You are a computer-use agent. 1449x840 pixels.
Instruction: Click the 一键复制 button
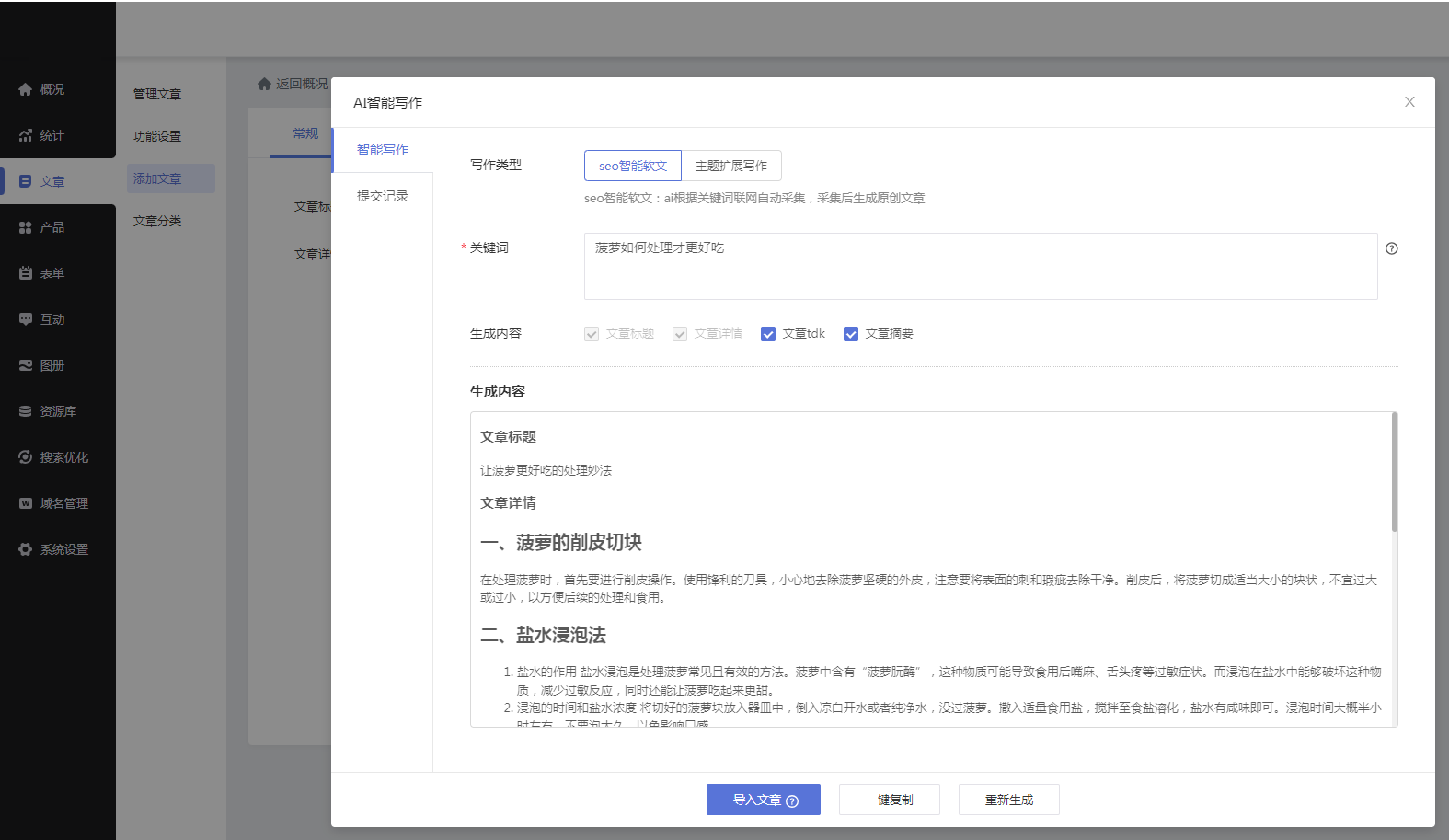pyautogui.click(x=889, y=800)
